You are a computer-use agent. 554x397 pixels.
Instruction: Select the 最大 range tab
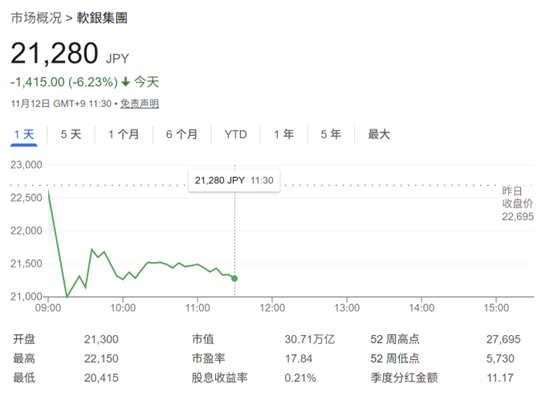[x=379, y=135]
